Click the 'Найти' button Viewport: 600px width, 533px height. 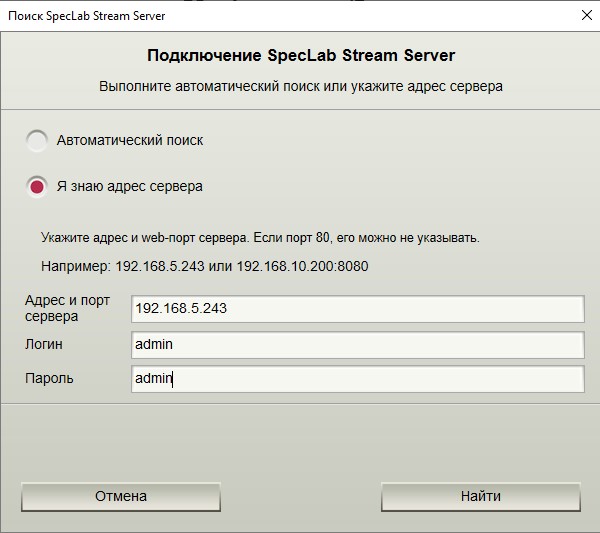point(481,497)
